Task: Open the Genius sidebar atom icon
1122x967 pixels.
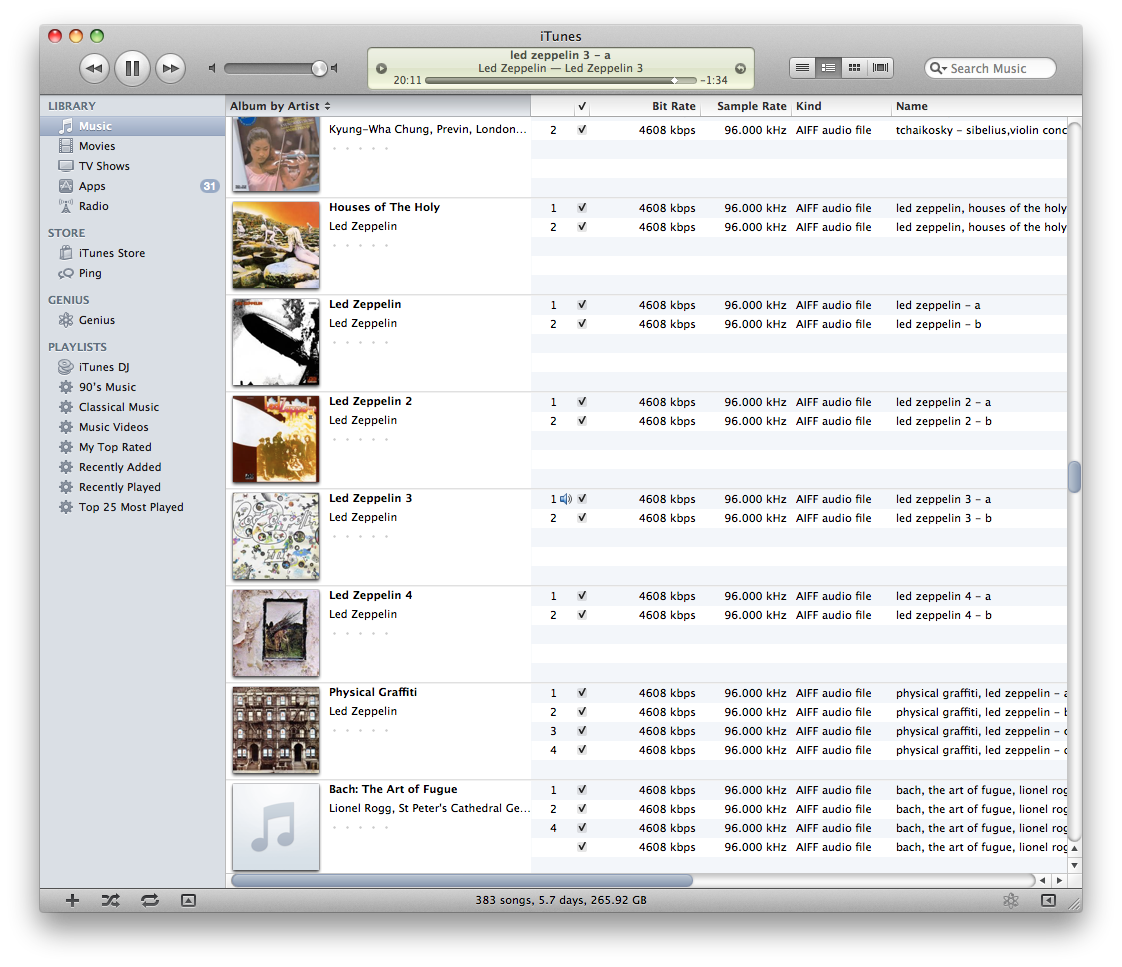Action: point(1011,900)
